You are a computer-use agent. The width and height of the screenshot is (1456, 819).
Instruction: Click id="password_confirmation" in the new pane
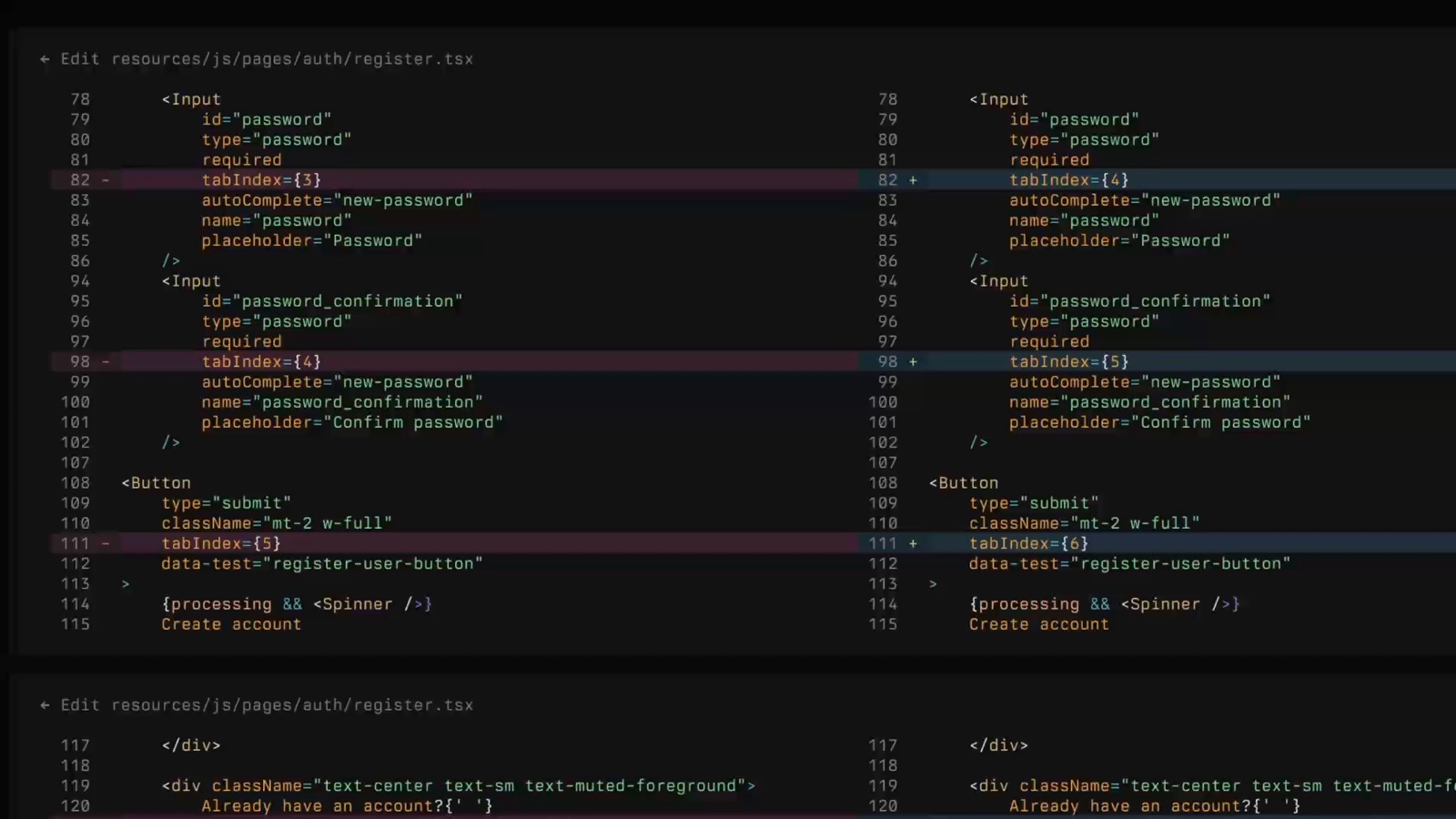click(x=1140, y=301)
